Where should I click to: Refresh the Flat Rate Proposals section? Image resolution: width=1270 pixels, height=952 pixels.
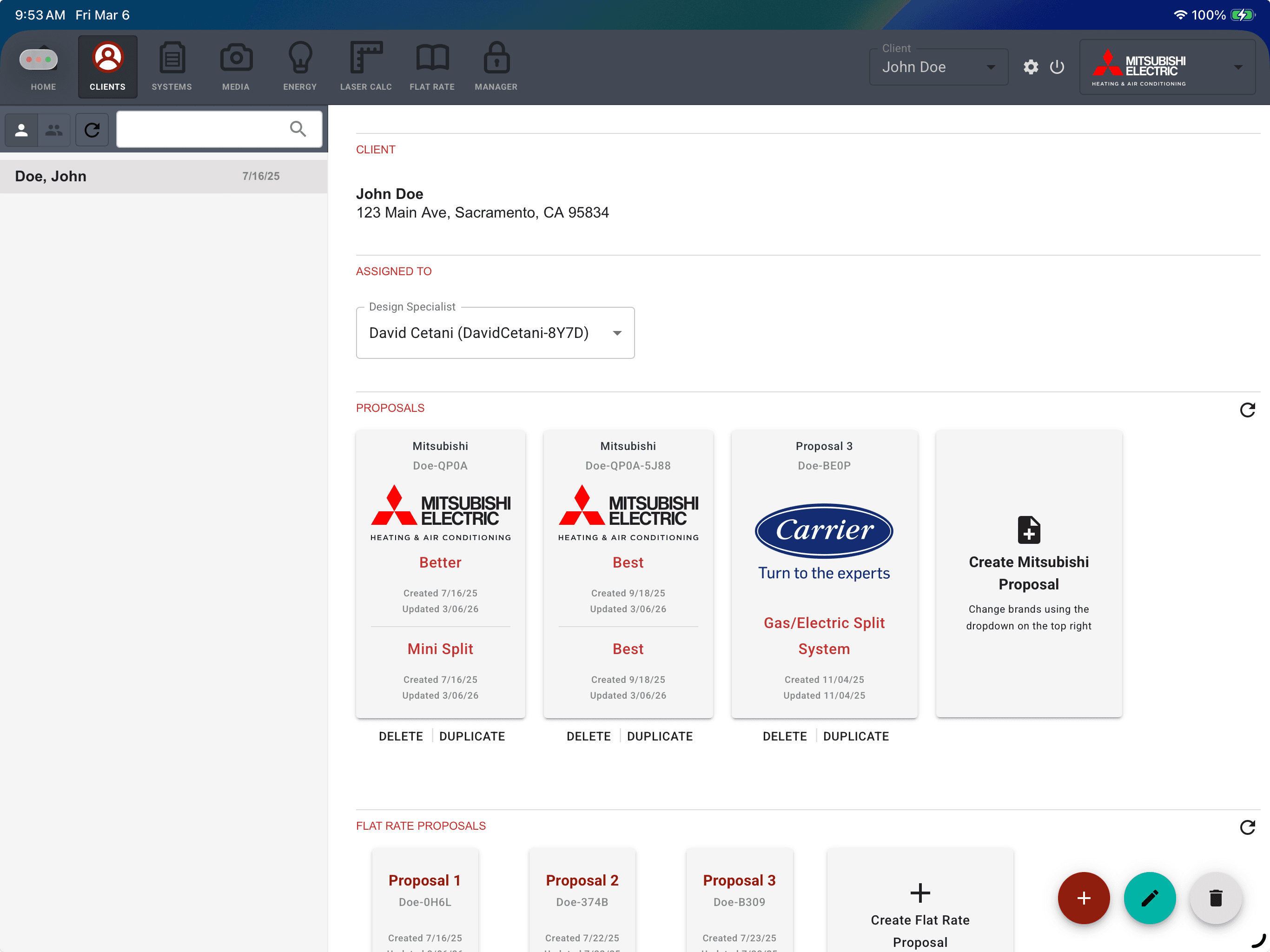[x=1247, y=827]
